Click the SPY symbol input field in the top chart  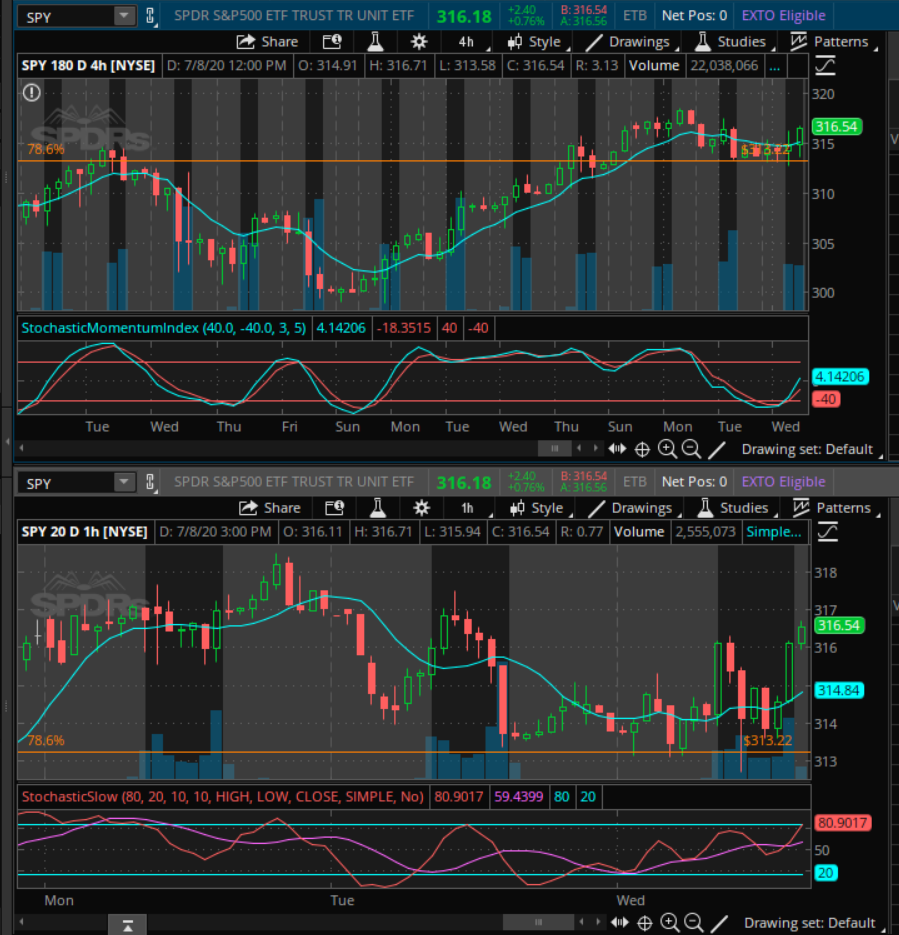tap(67, 17)
